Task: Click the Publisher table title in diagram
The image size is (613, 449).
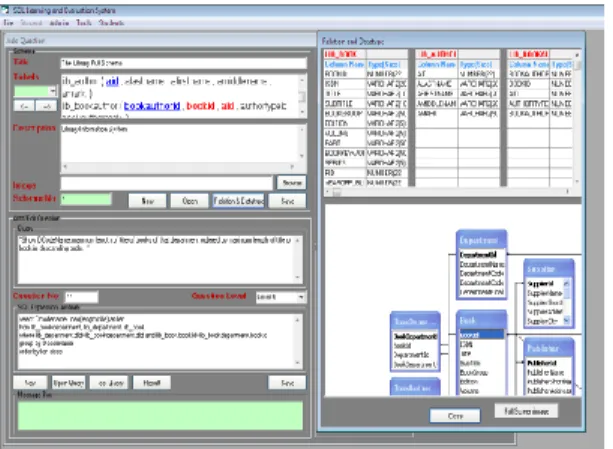Action: tap(543, 348)
